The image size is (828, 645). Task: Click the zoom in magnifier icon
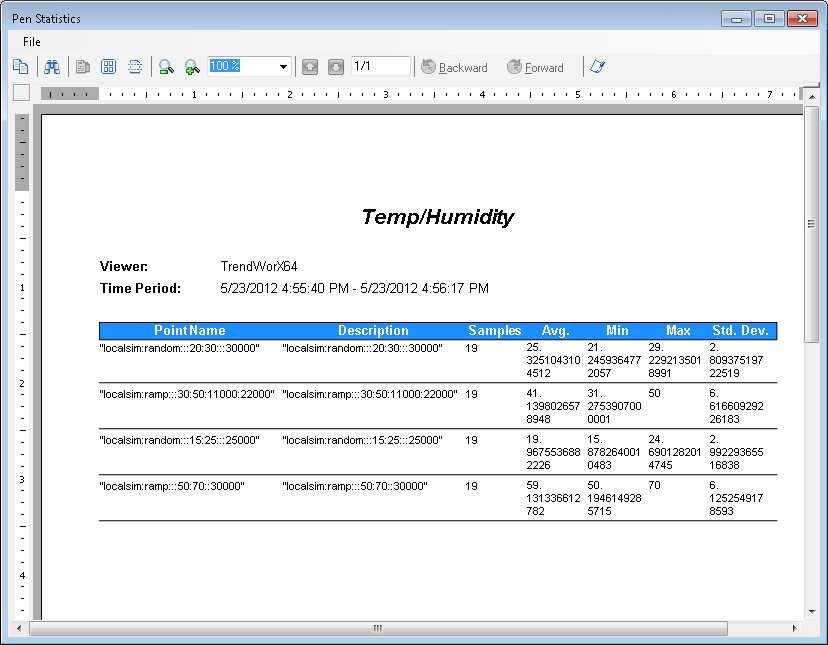tap(192, 67)
